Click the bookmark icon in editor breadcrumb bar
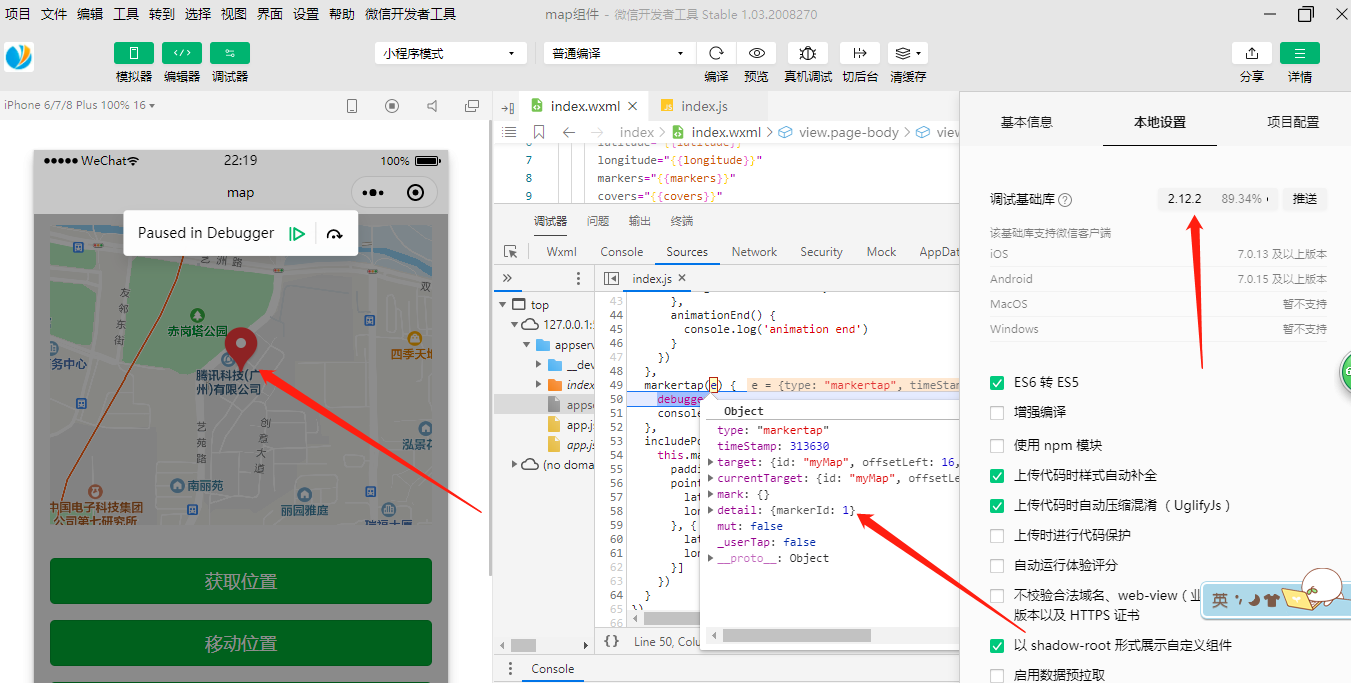1351x683 pixels. tap(539, 132)
